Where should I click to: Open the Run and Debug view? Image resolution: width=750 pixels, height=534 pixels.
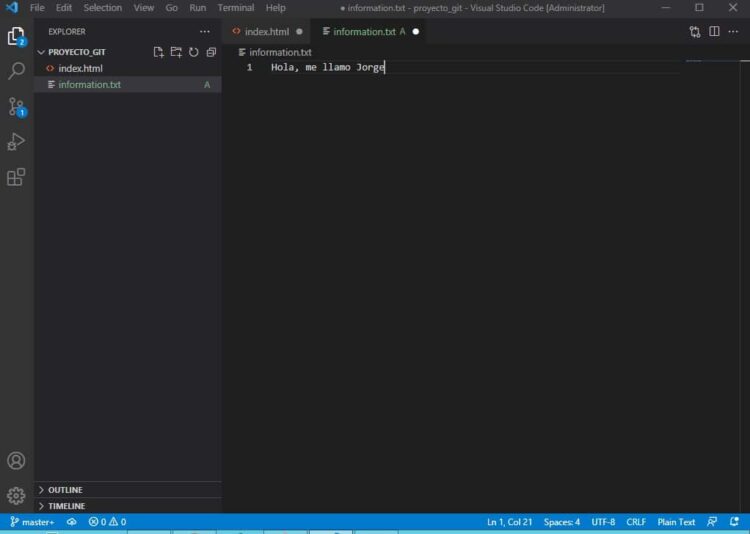[x=16, y=142]
